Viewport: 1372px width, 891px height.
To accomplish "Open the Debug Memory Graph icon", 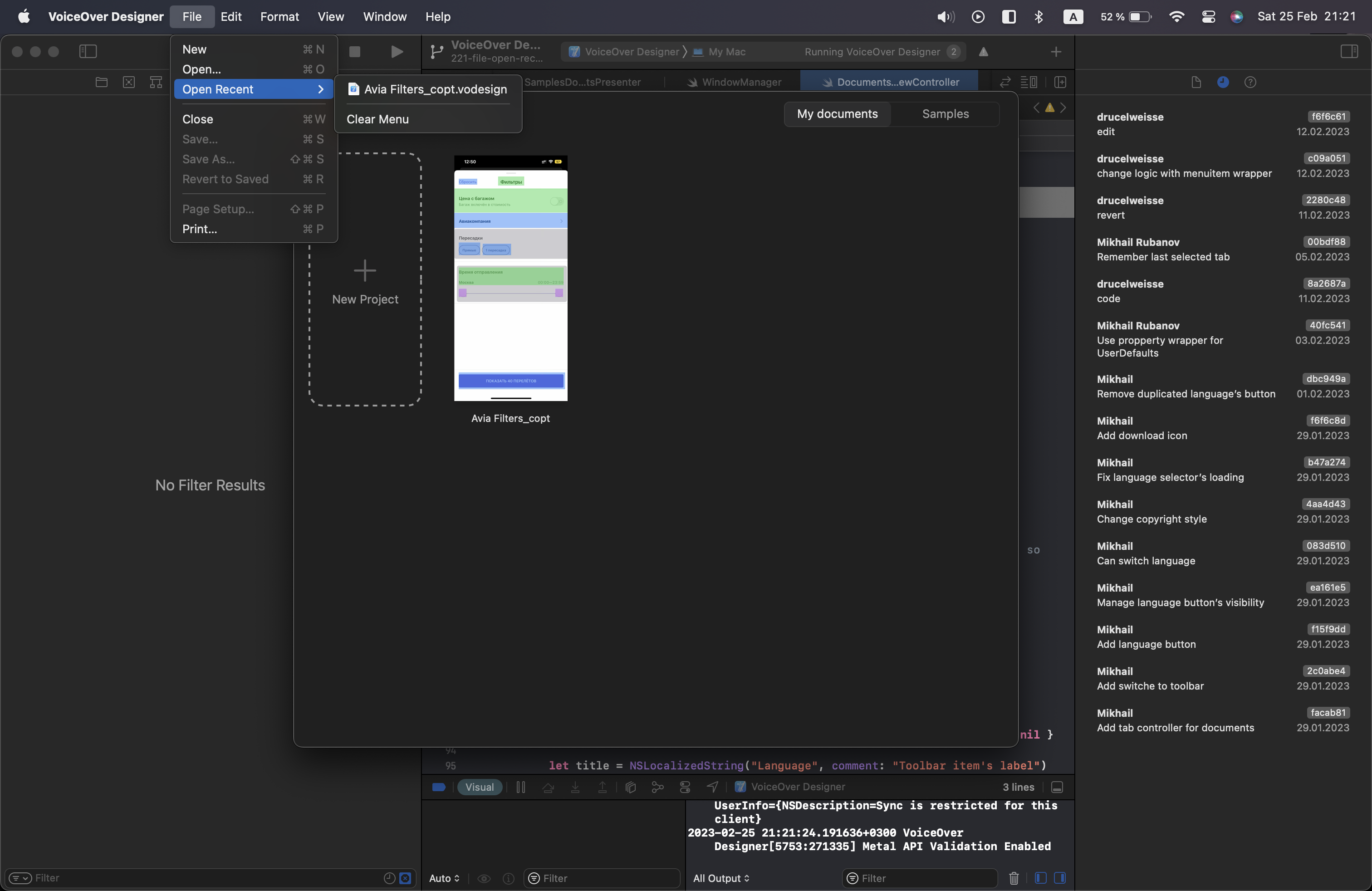I will (x=657, y=787).
